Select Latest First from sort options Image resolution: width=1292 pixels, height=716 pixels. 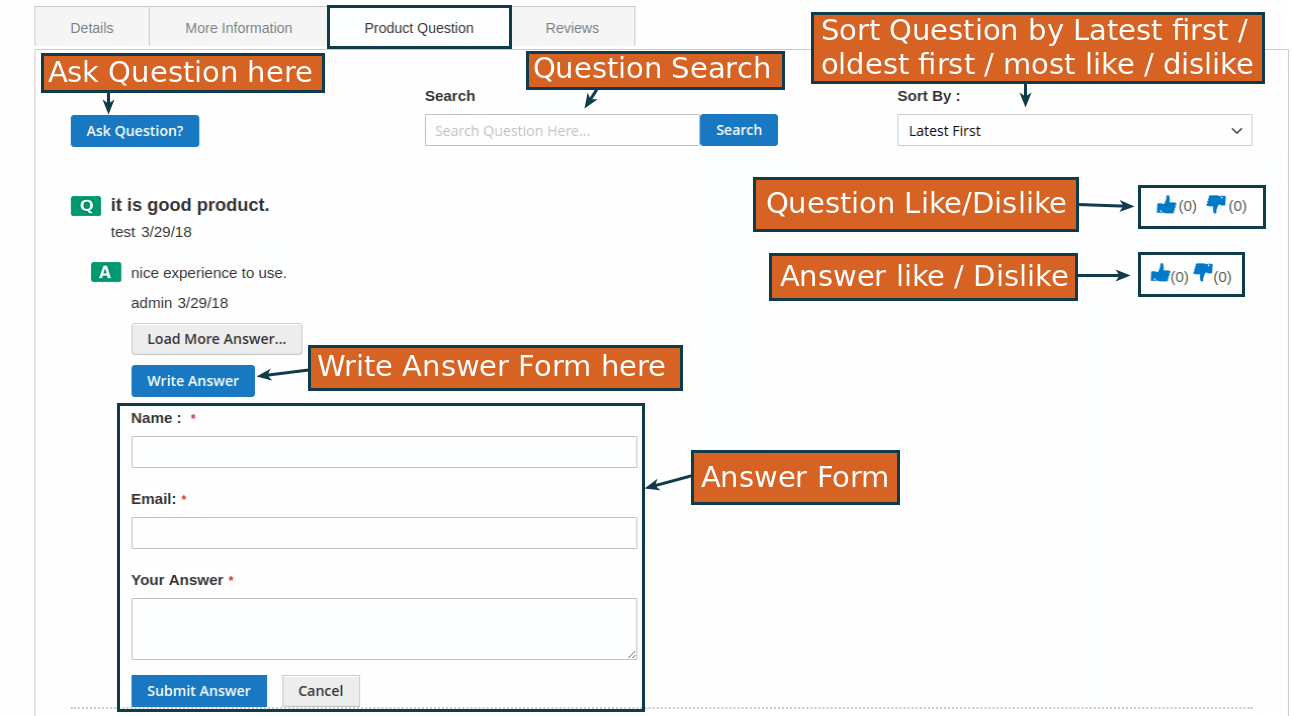pyautogui.click(x=944, y=130)
